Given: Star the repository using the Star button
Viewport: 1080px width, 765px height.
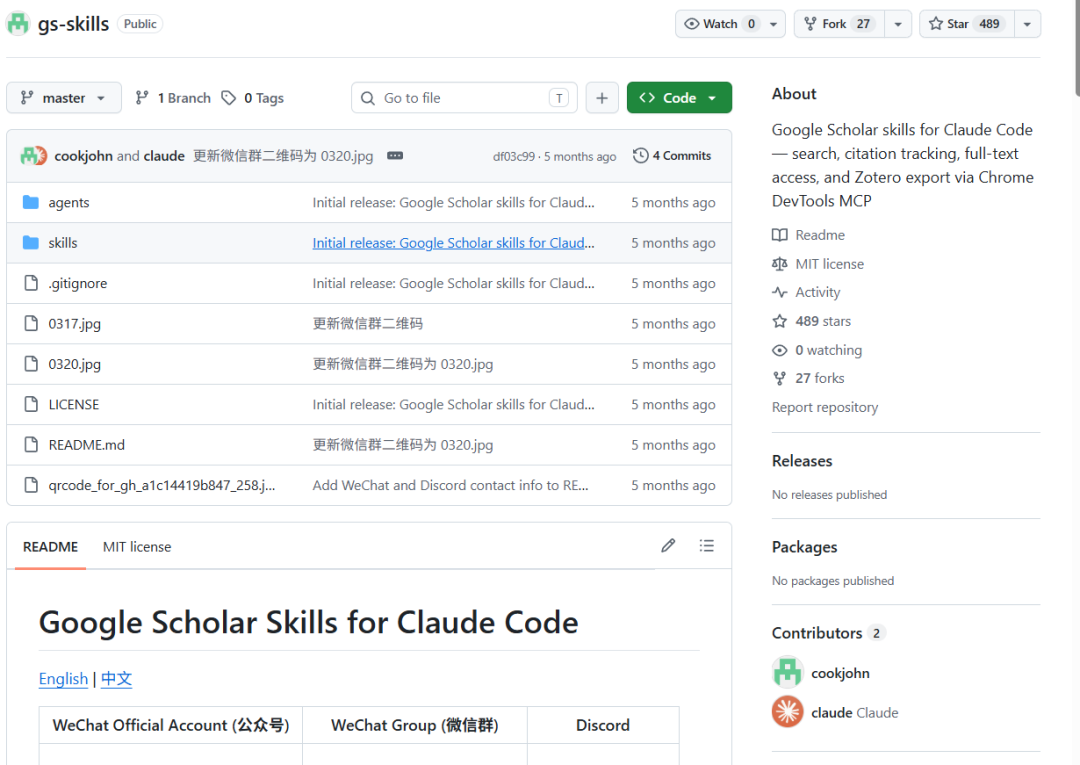Looking at the screenshot, I should 966,24.
